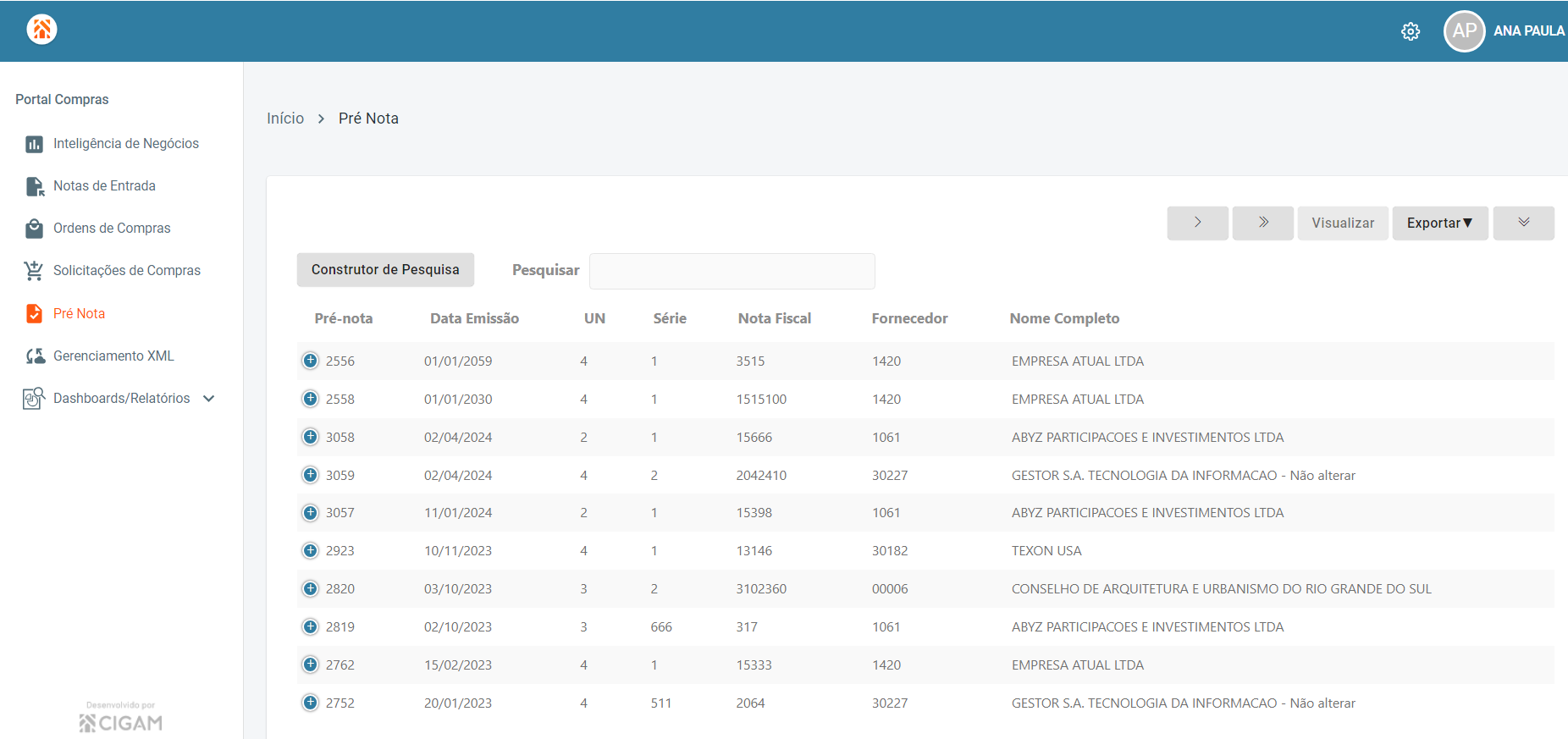The image size is (1568, 739).
Task: Open Dashboards/Relatórios menu item
Action: 121,399
